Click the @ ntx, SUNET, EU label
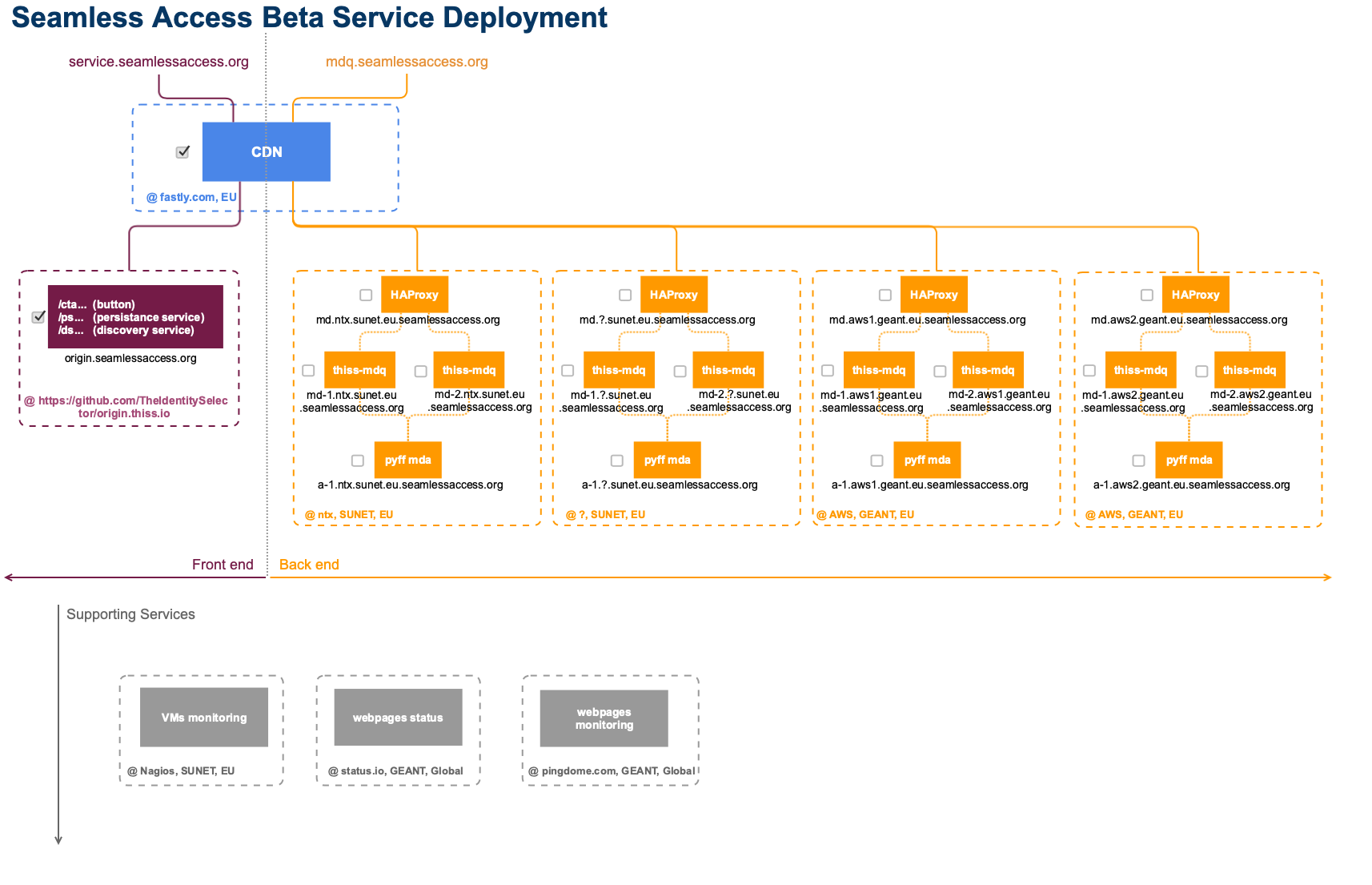 coord(349,514)
